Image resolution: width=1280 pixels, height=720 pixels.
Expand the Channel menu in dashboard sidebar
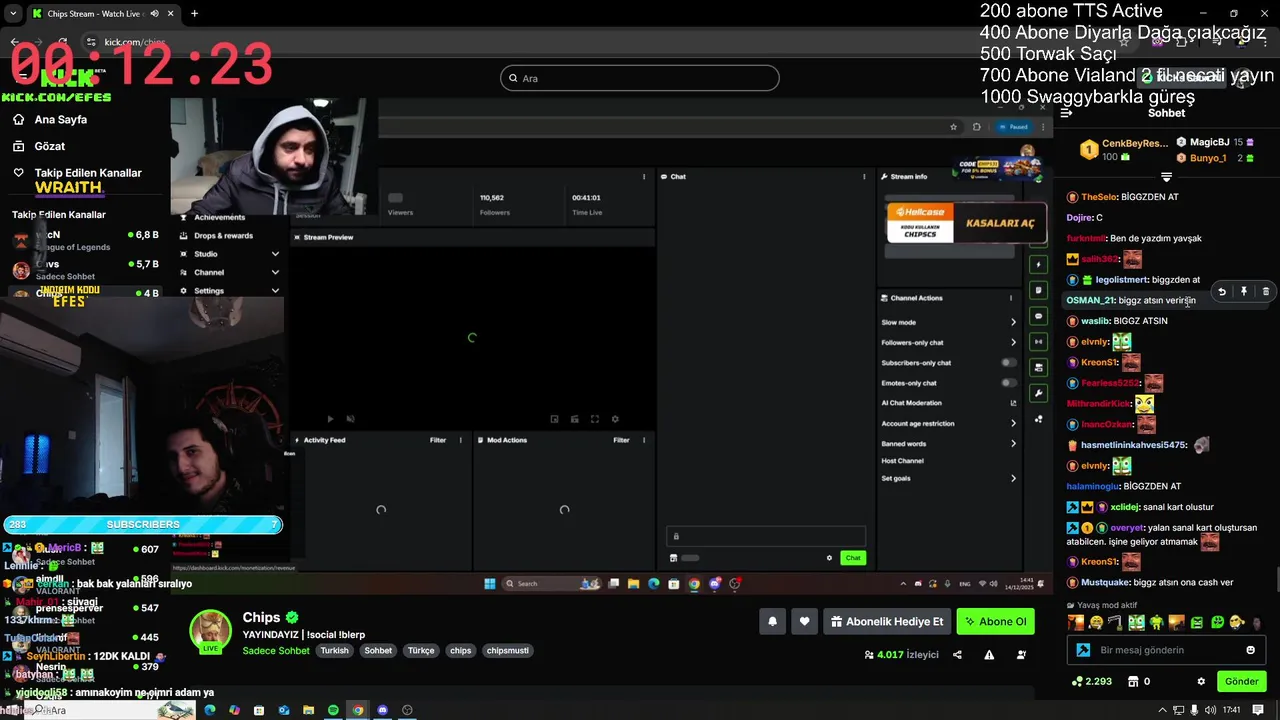coord(275,272)
